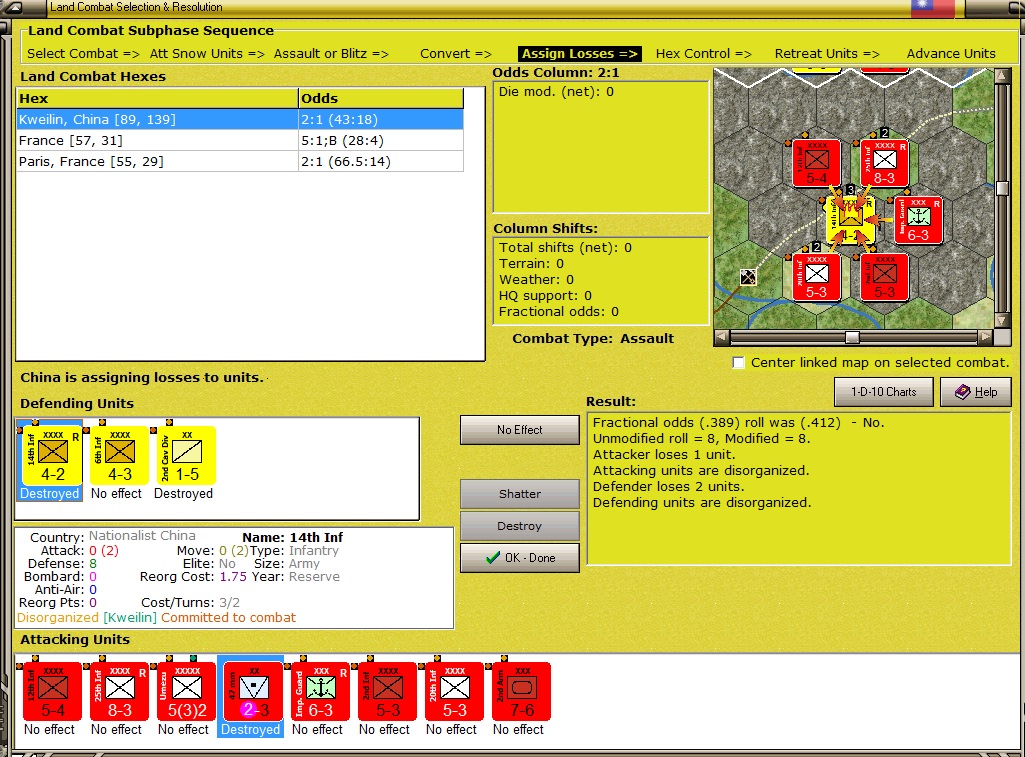Screen dimensions: 1025x757
Task: Select the 25th Inf 8-3 attacking unit
Action: (x=120, y=692)
